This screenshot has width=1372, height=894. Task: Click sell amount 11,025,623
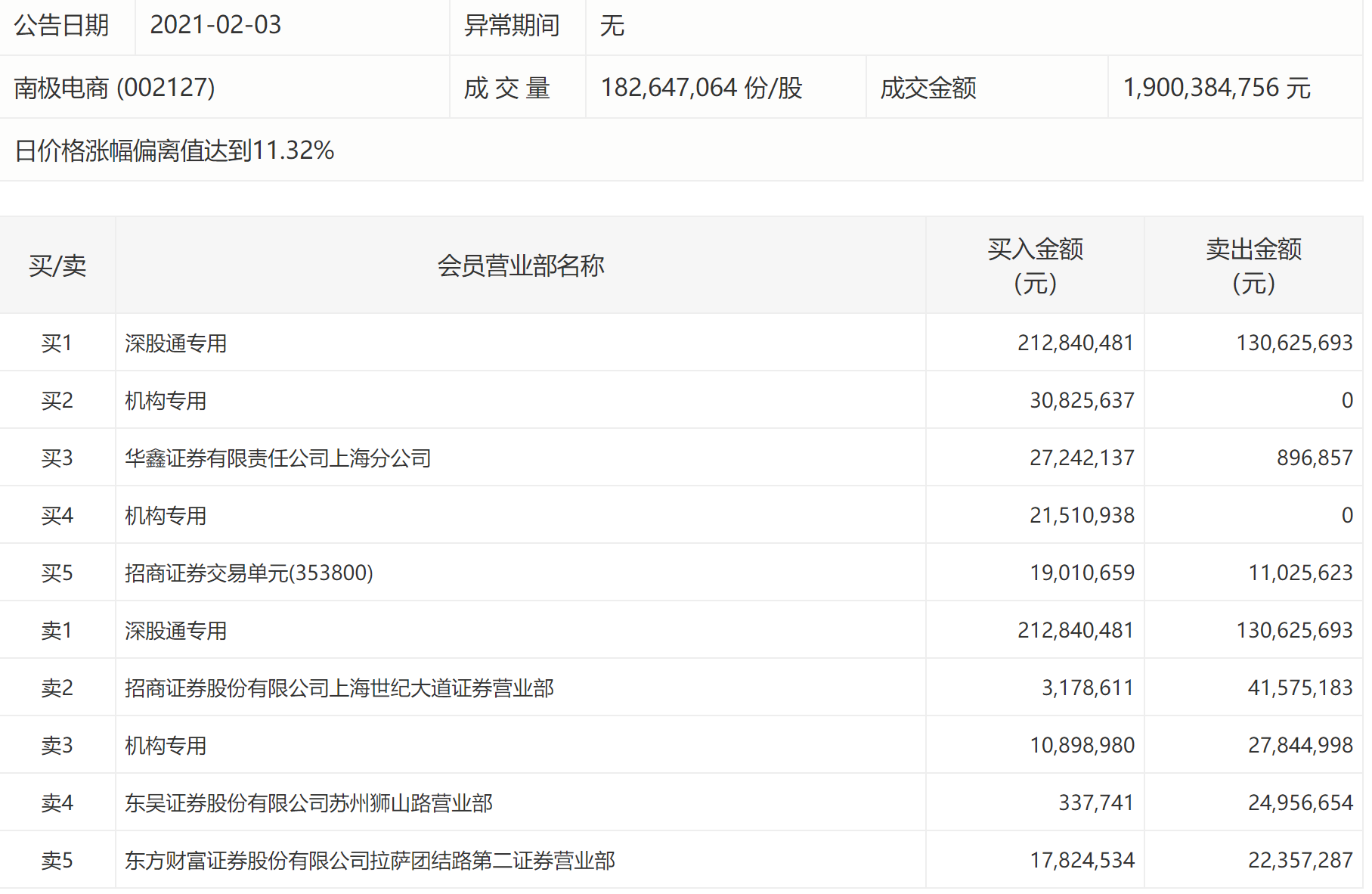(1300, 573)
